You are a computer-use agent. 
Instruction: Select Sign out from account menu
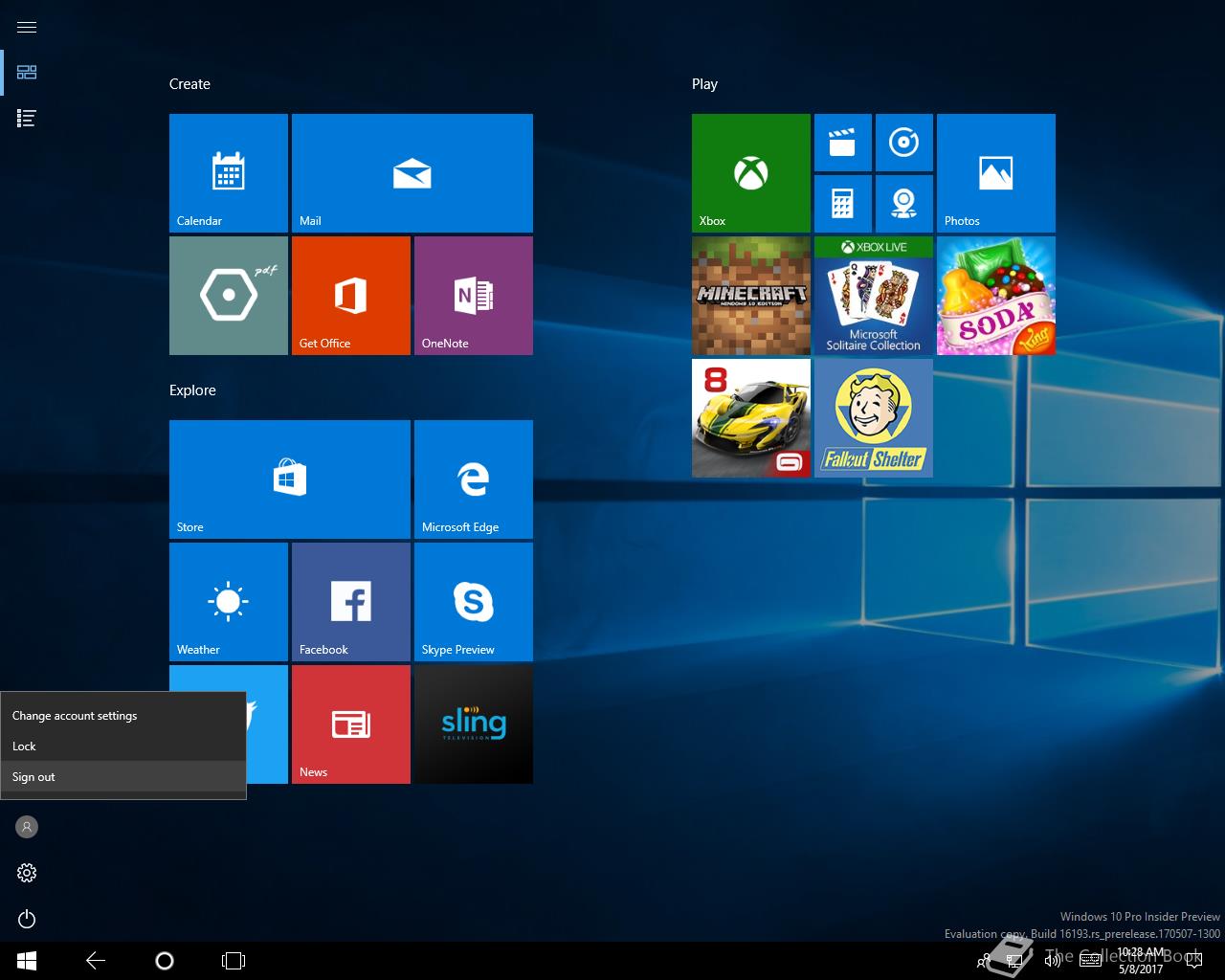click(x=123, y=777)
